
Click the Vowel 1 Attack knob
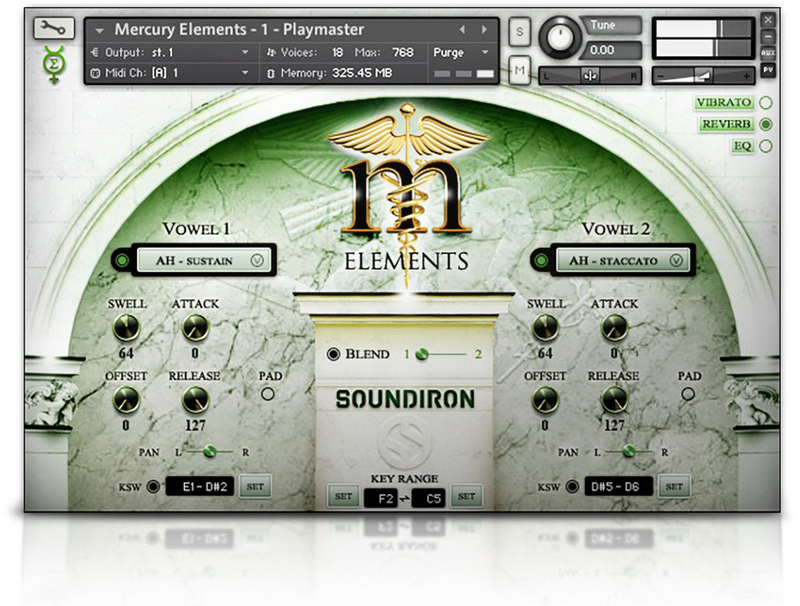[195, 327]
